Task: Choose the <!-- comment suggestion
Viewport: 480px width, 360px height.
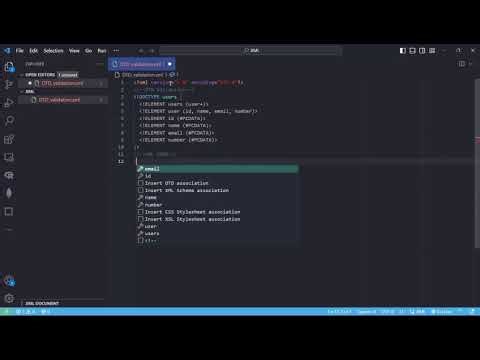Action: point(217,241)
